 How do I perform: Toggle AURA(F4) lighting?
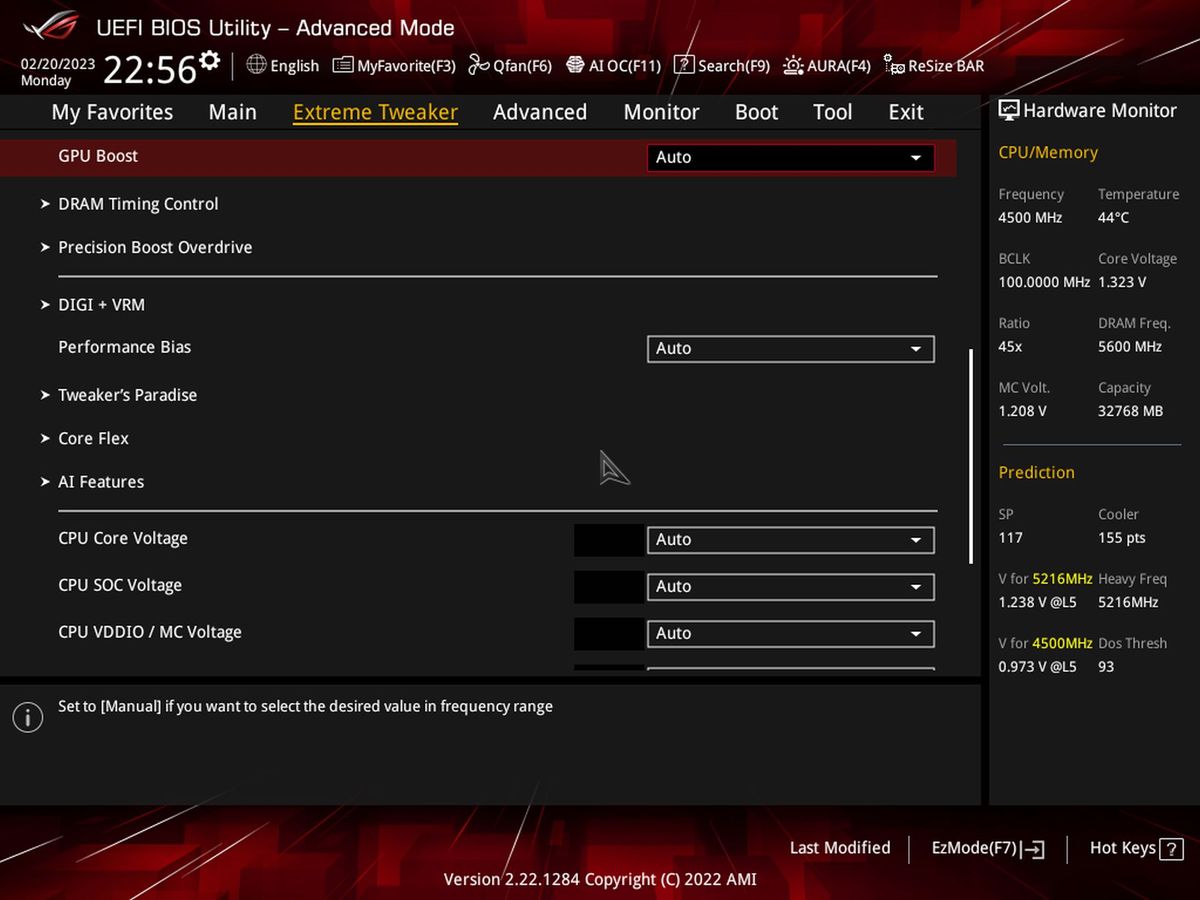coord(827,66)
